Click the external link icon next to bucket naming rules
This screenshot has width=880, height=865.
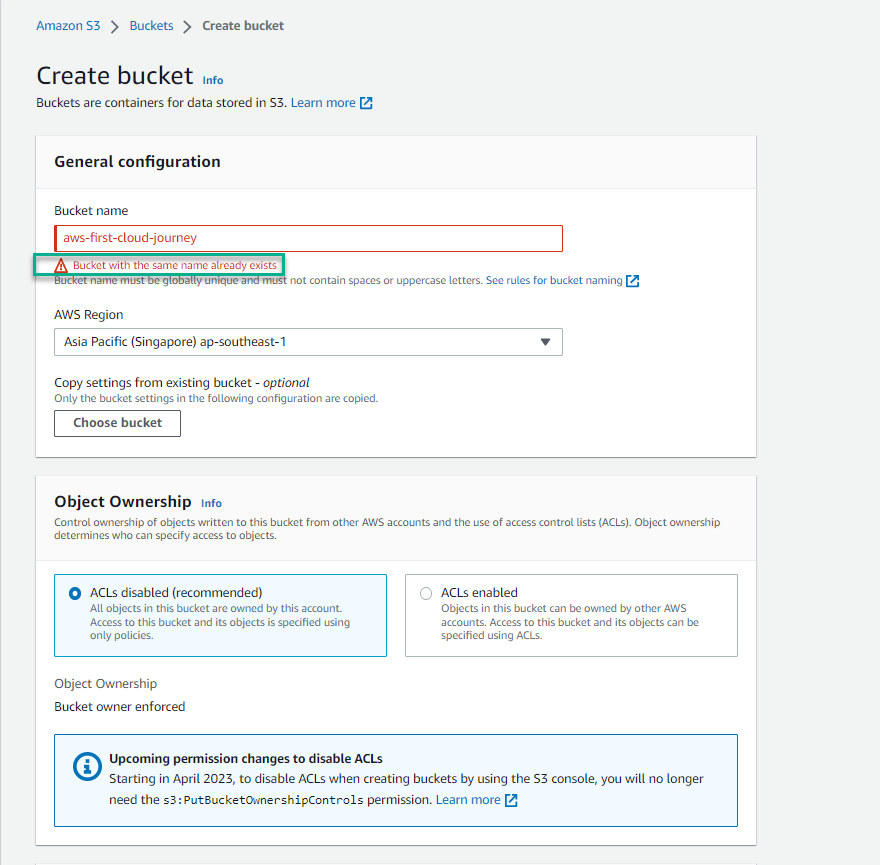632,281
